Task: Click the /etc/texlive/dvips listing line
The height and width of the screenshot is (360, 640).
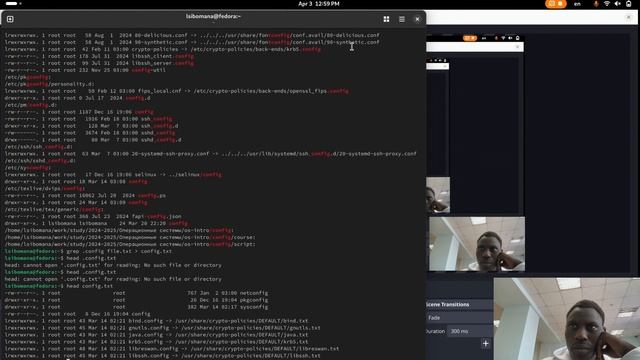Action: 44,189
